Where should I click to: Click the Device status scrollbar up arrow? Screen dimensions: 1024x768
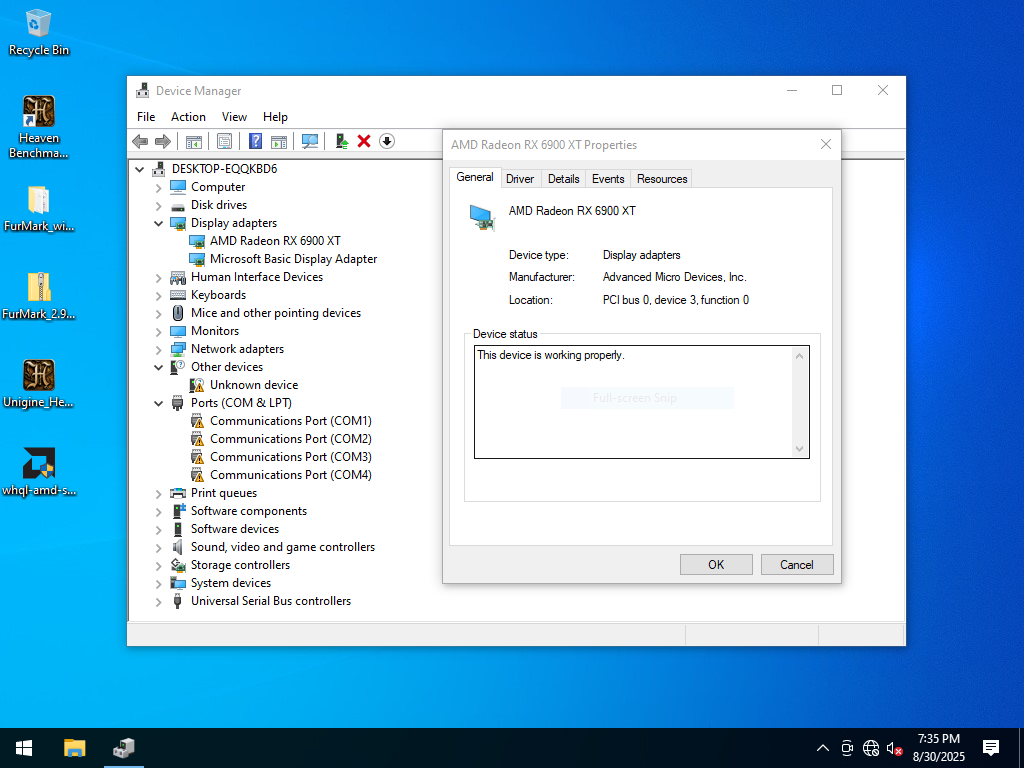799,356
